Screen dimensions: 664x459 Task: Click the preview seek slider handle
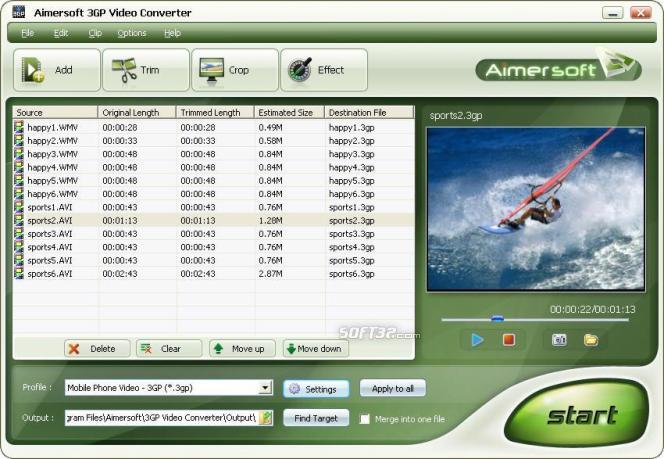coord(497,319)
